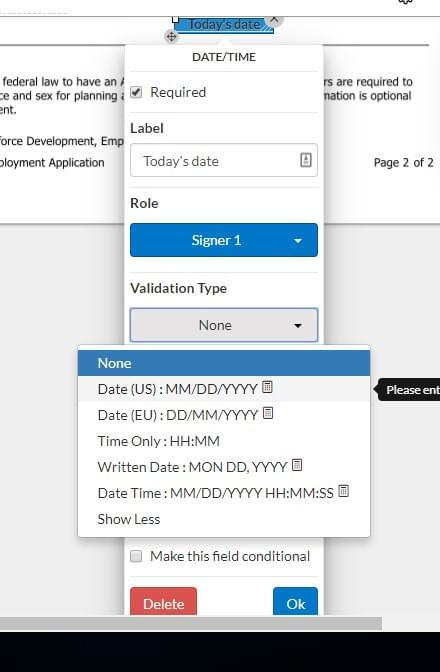Click calendar icon beside Date Time option
This screenshot has height=672, width=440.
[343, 491]
